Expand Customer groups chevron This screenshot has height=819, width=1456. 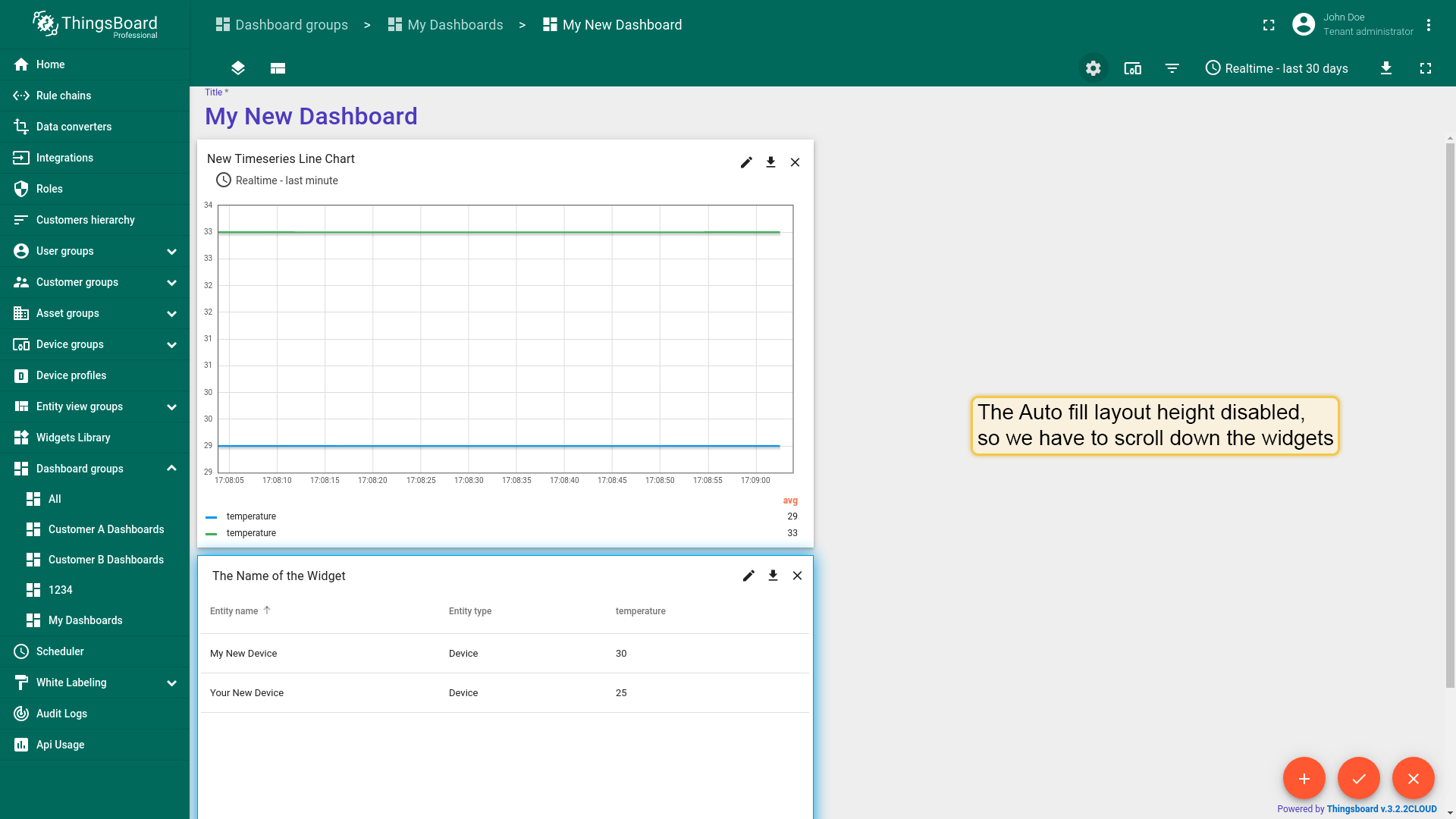(171, 282)
